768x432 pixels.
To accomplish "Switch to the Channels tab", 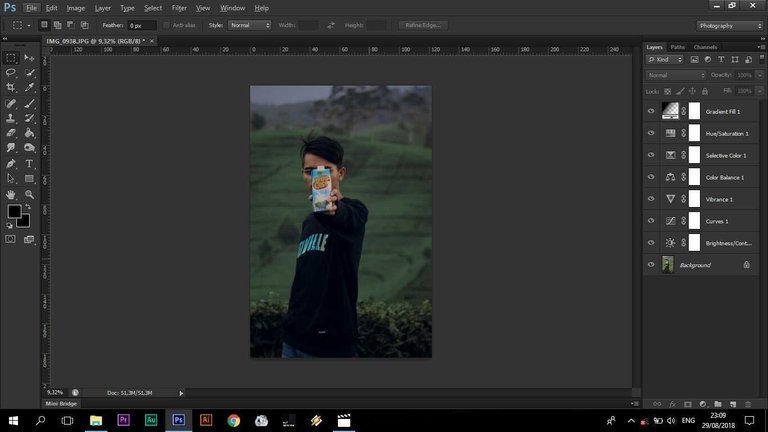I will pyautogui.click(x=705, y=47).
